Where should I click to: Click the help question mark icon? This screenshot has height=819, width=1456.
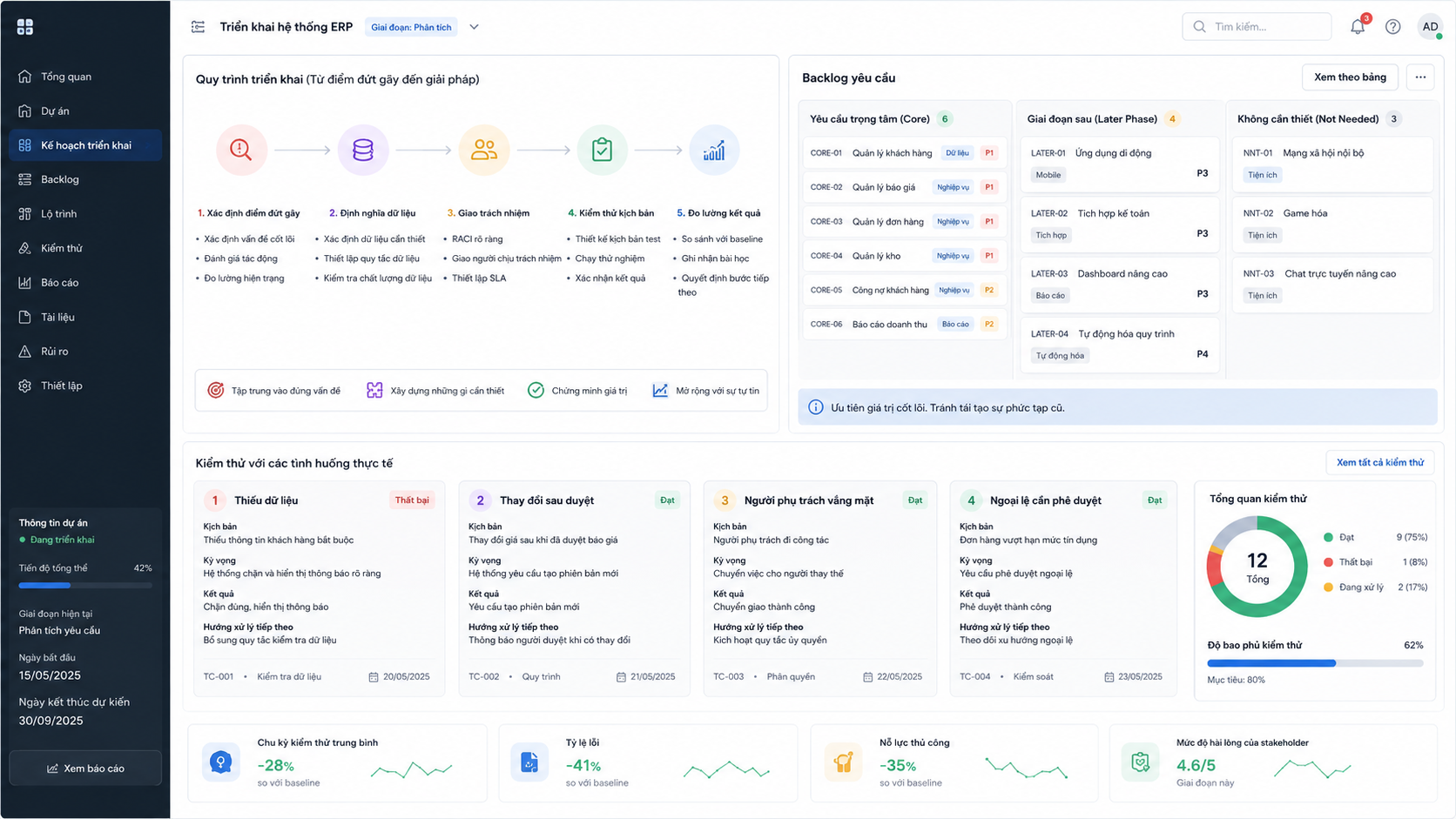click(x=1393, y=27)
